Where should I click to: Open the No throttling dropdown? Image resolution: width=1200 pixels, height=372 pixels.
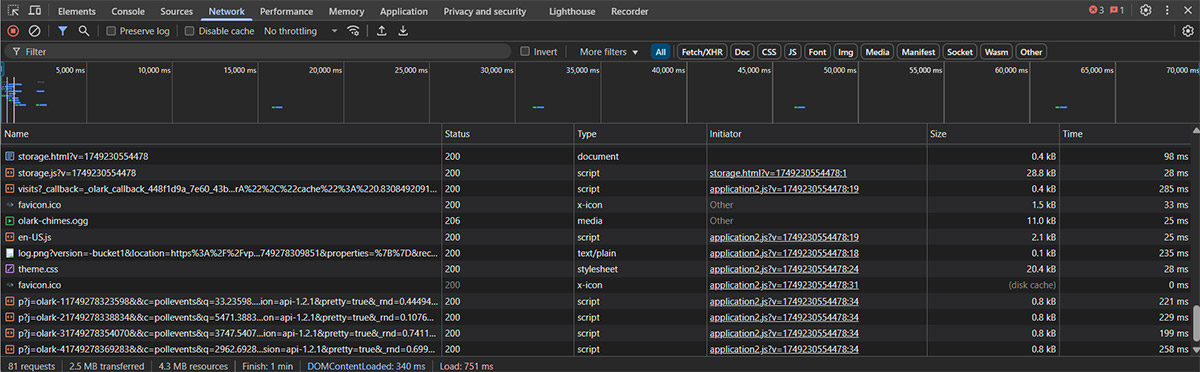301,31
